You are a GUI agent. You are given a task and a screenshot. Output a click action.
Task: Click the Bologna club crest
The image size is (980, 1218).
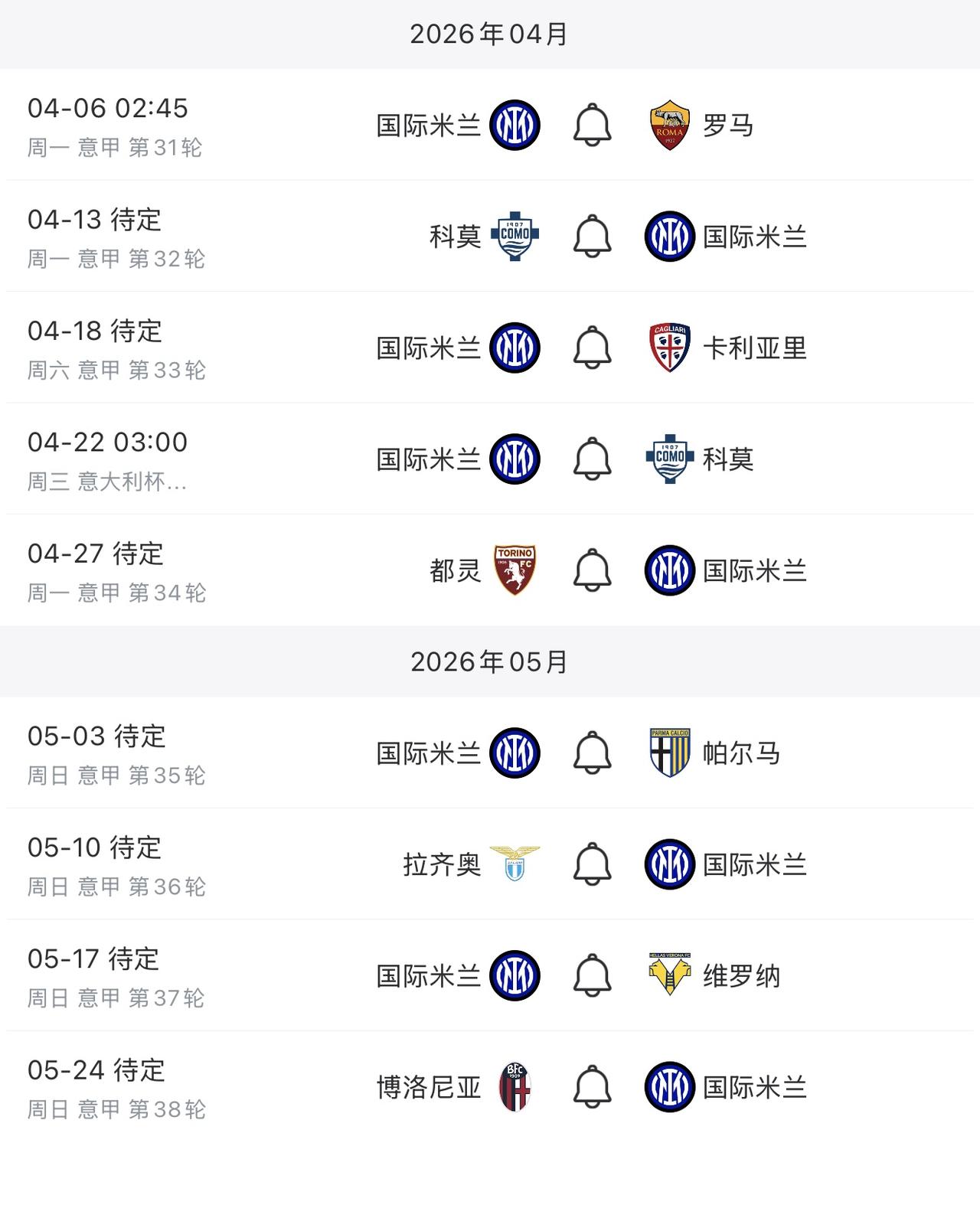[514, 1086]
